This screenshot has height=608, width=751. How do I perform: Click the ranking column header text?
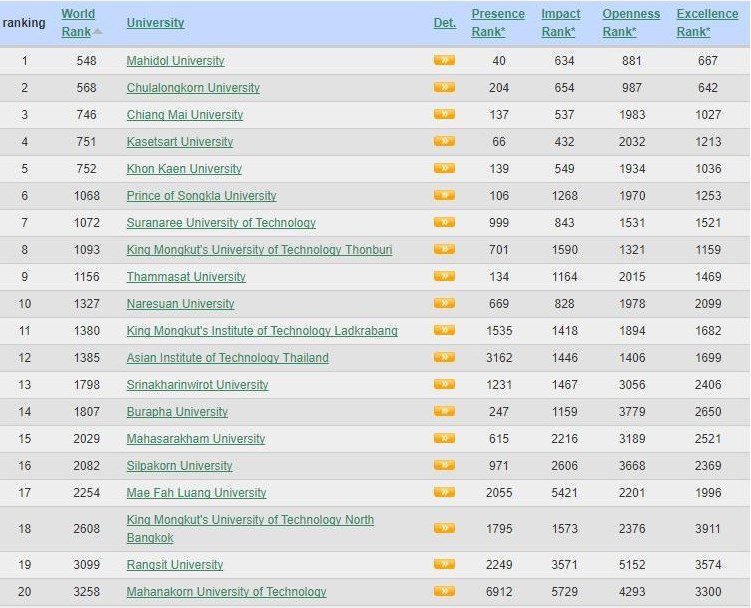[x=24, y=23]
